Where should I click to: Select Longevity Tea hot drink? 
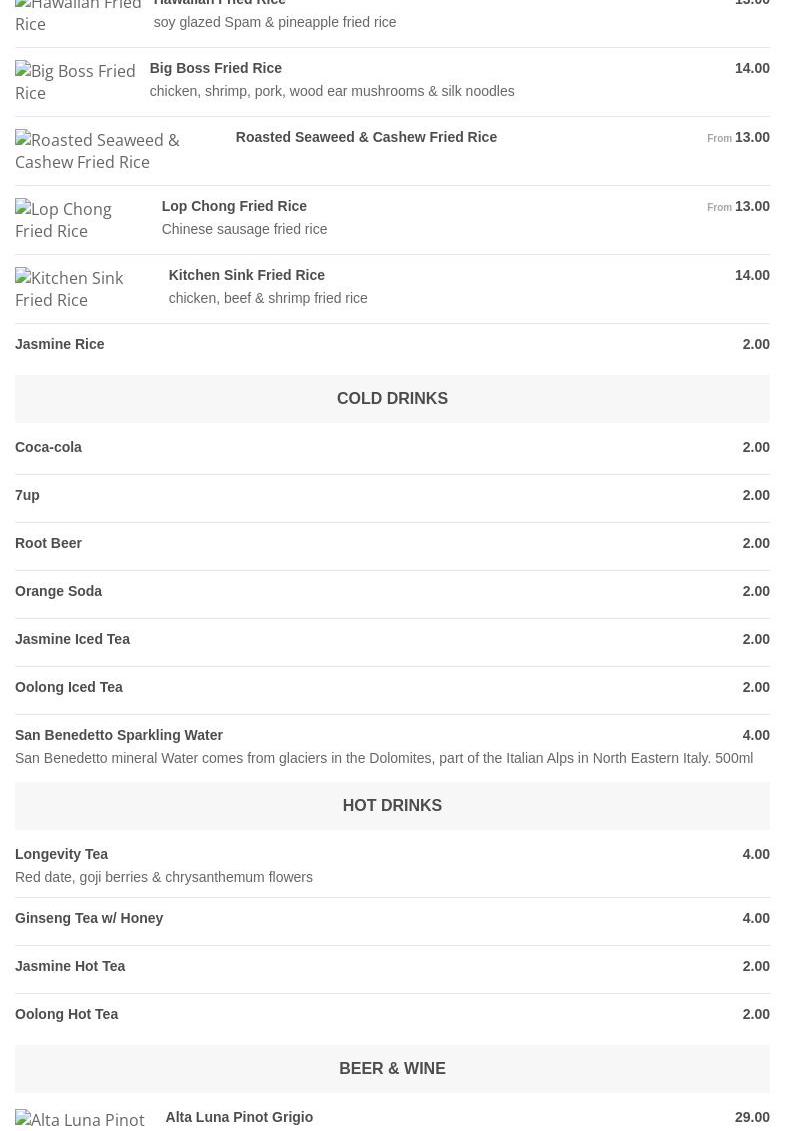pos(61,854)
